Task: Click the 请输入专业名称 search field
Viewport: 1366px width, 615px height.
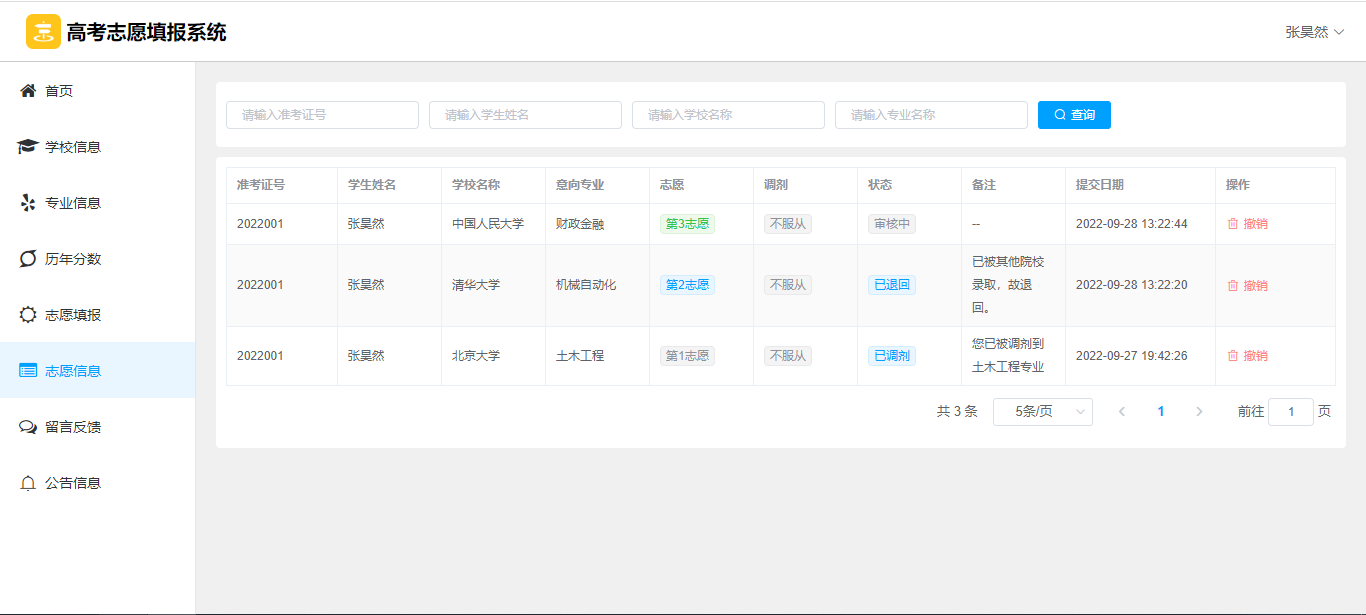Action: pos(931,115)
